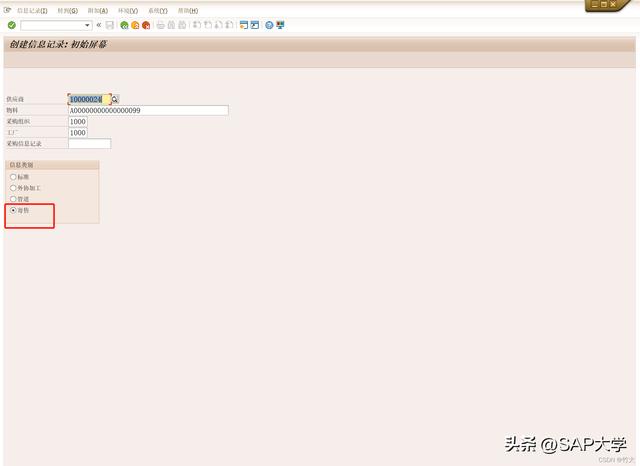Screen dimensions: 640x466
Task: Click the Last Page icon
Action: [229, 25]
